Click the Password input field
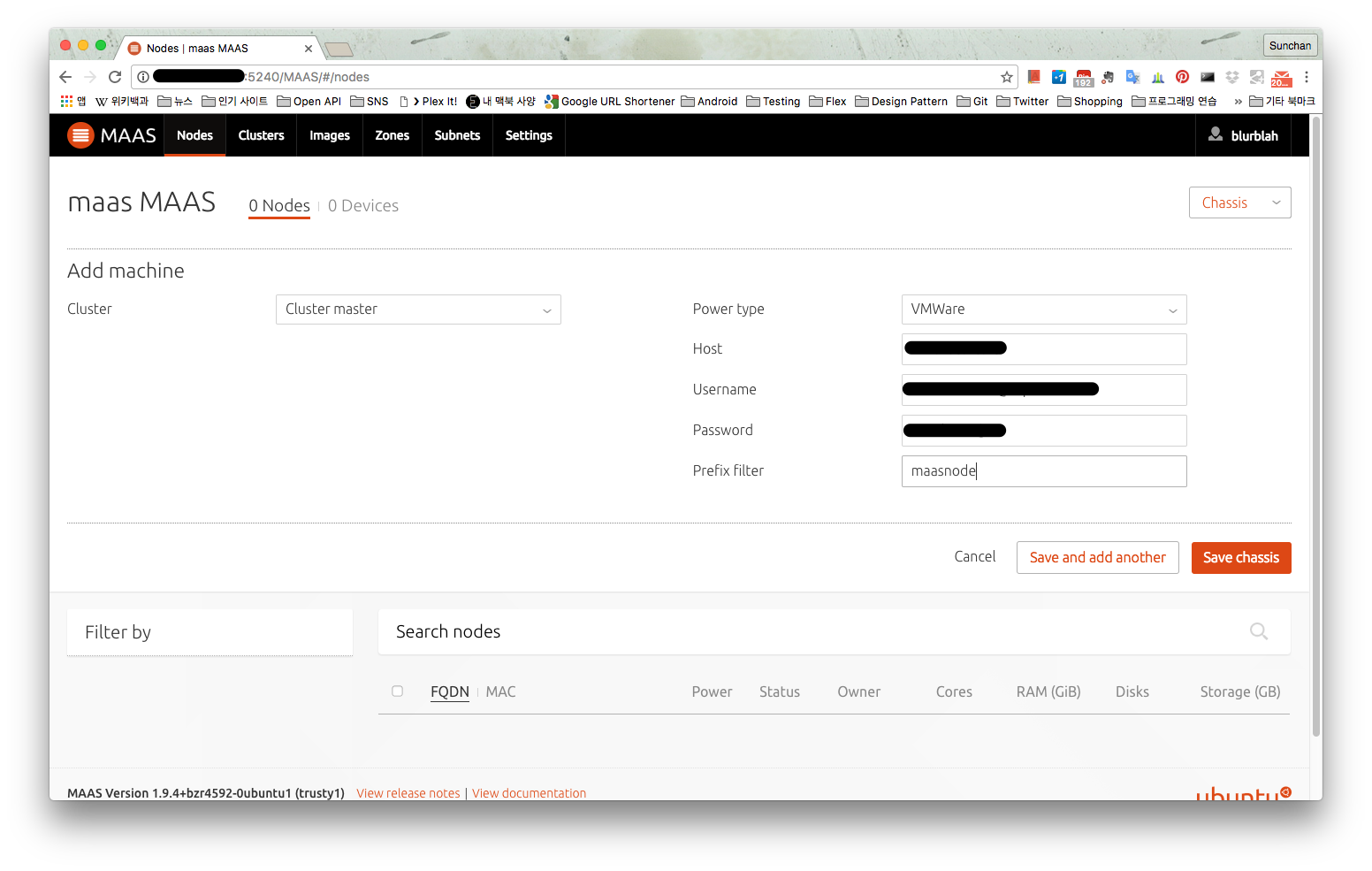The height and width of the screenshot is (871, 1372). tap(1044, 431)
